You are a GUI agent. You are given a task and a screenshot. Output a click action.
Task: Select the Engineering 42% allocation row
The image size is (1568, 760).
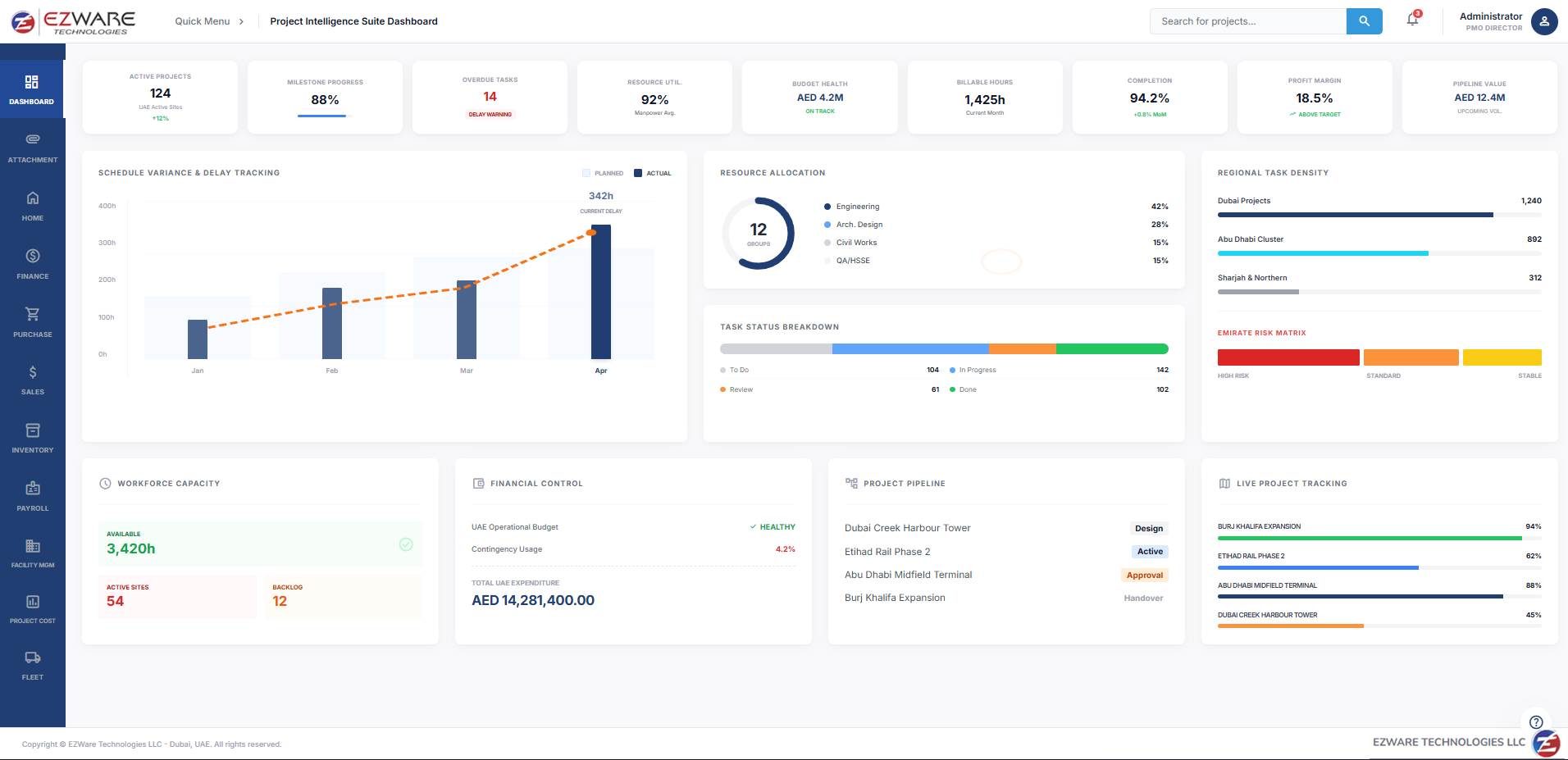point(996,207)
